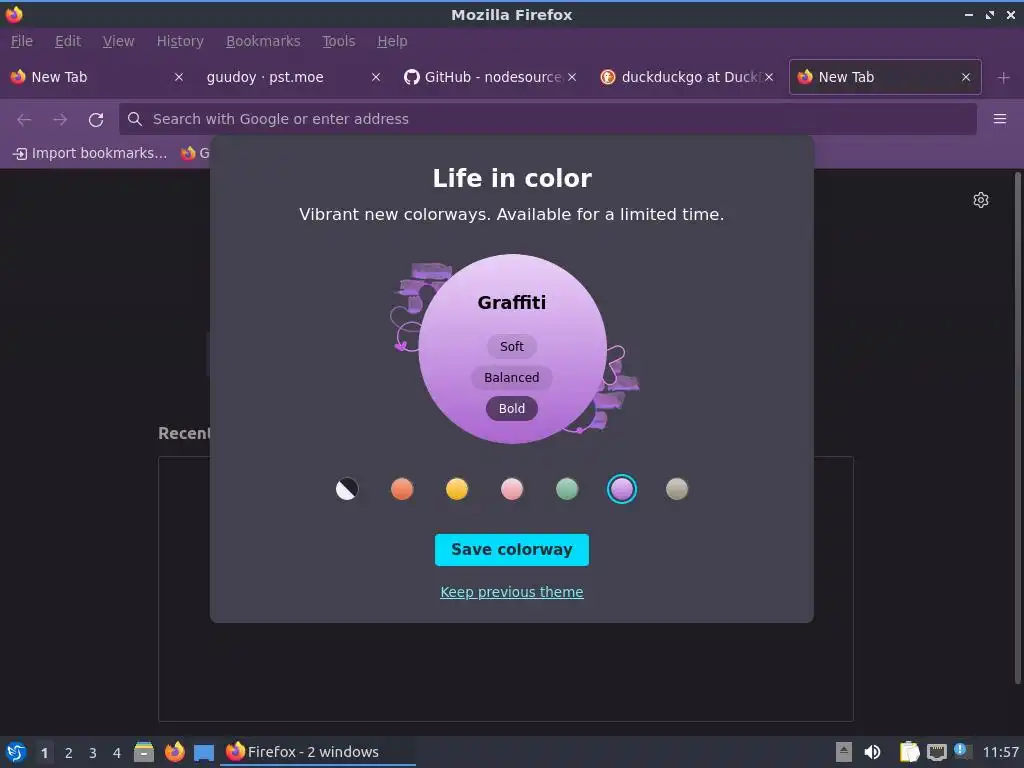Open the volume control in system tray
Image resolution: width=1024 pixels, height=768 pixels.
[x=872, y=752]
